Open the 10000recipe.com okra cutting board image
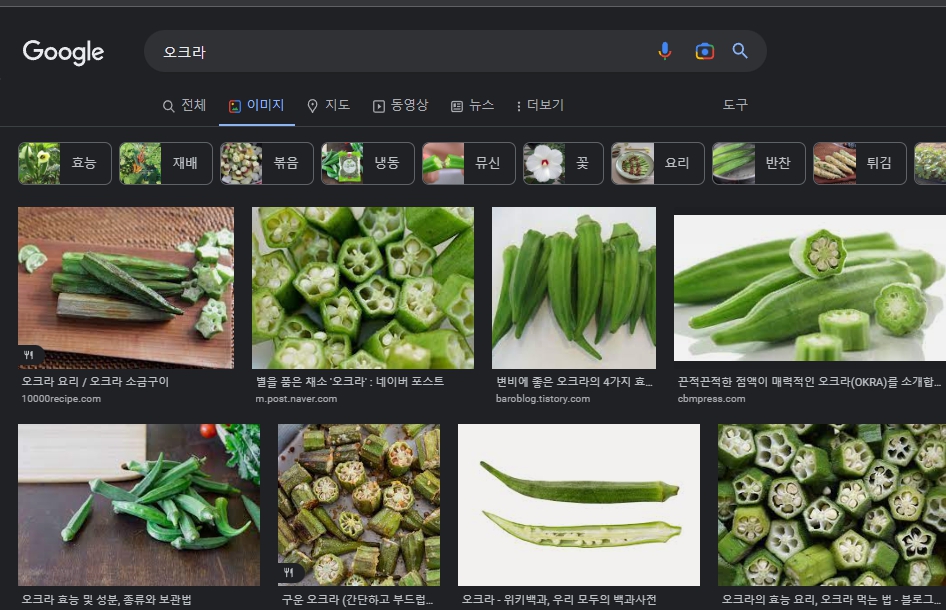Viewport: 946px width, 610px height. [x=126, y=288]
